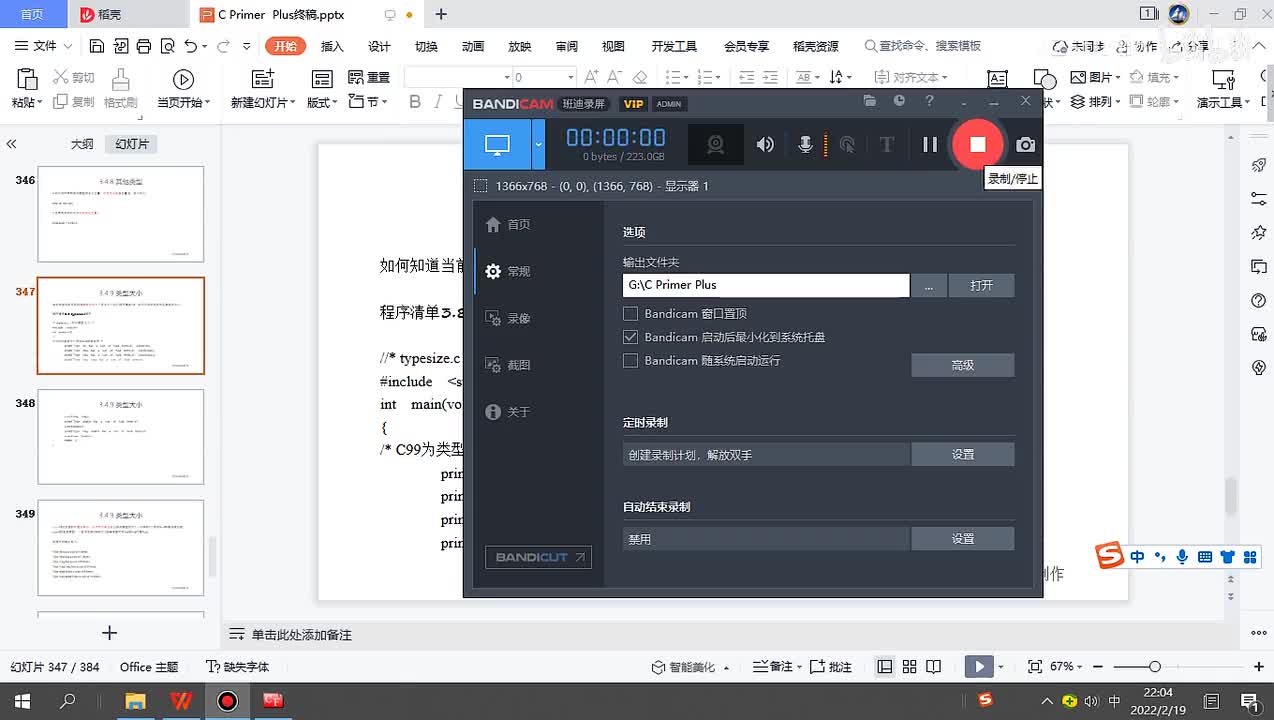Adjust the zoom slider handle

(x=1155, y=667)
